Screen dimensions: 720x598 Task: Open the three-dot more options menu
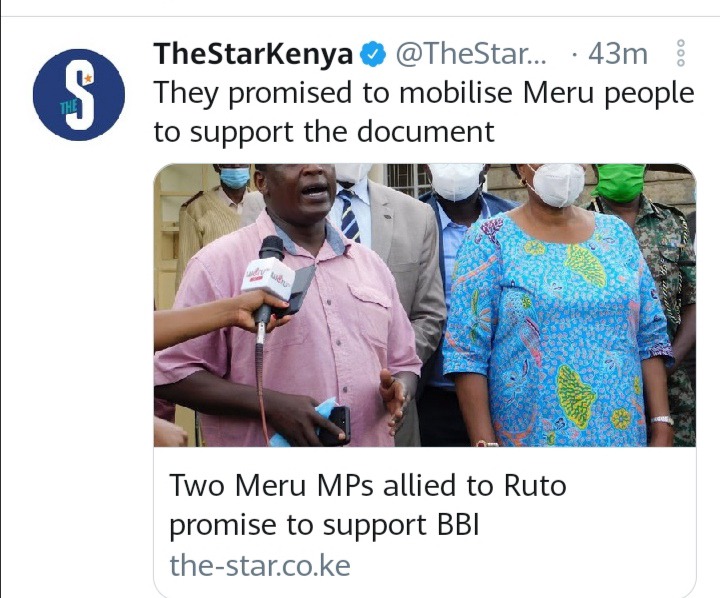(x=681, y=53)
